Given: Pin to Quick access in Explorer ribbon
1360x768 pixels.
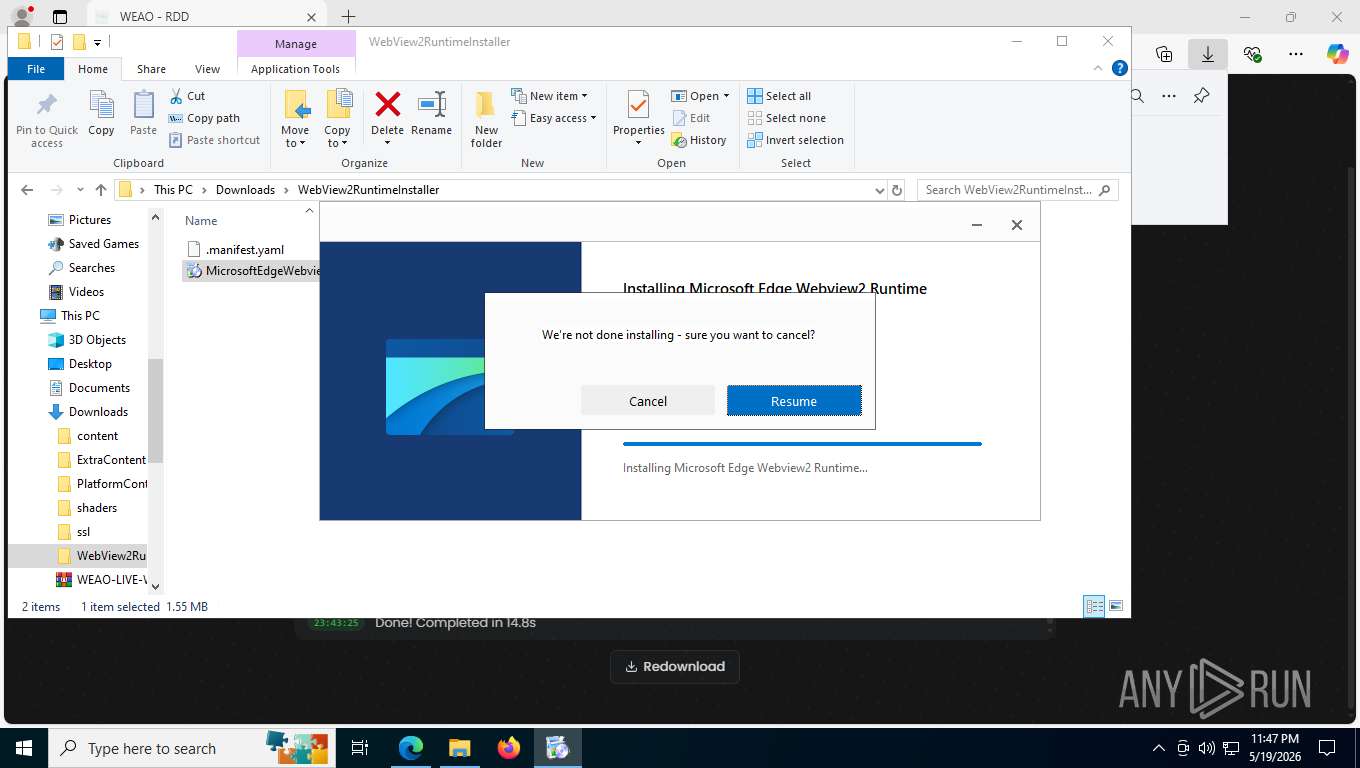Looking at the screenshot, I should (x=47, y=120).
